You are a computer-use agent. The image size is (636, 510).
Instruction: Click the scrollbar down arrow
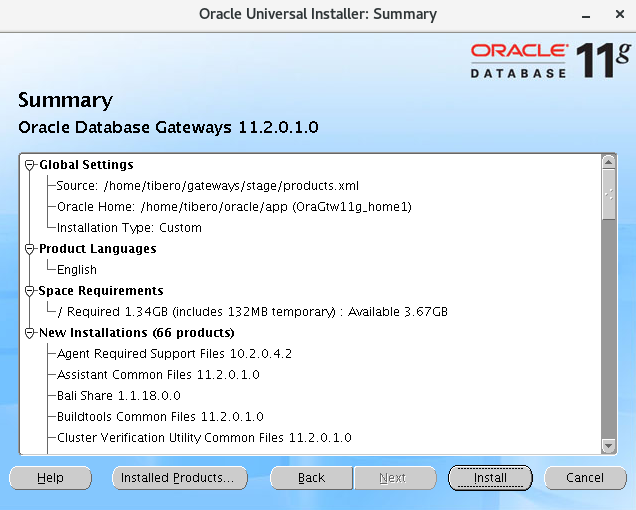[x=608, y=446]
